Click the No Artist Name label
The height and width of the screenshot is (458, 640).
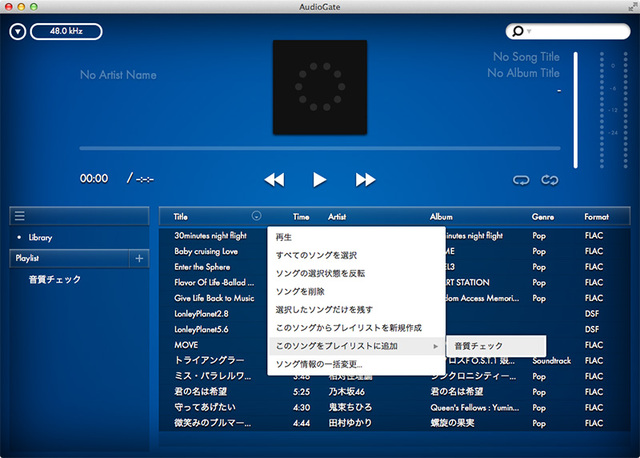click(x=118, y=75)
